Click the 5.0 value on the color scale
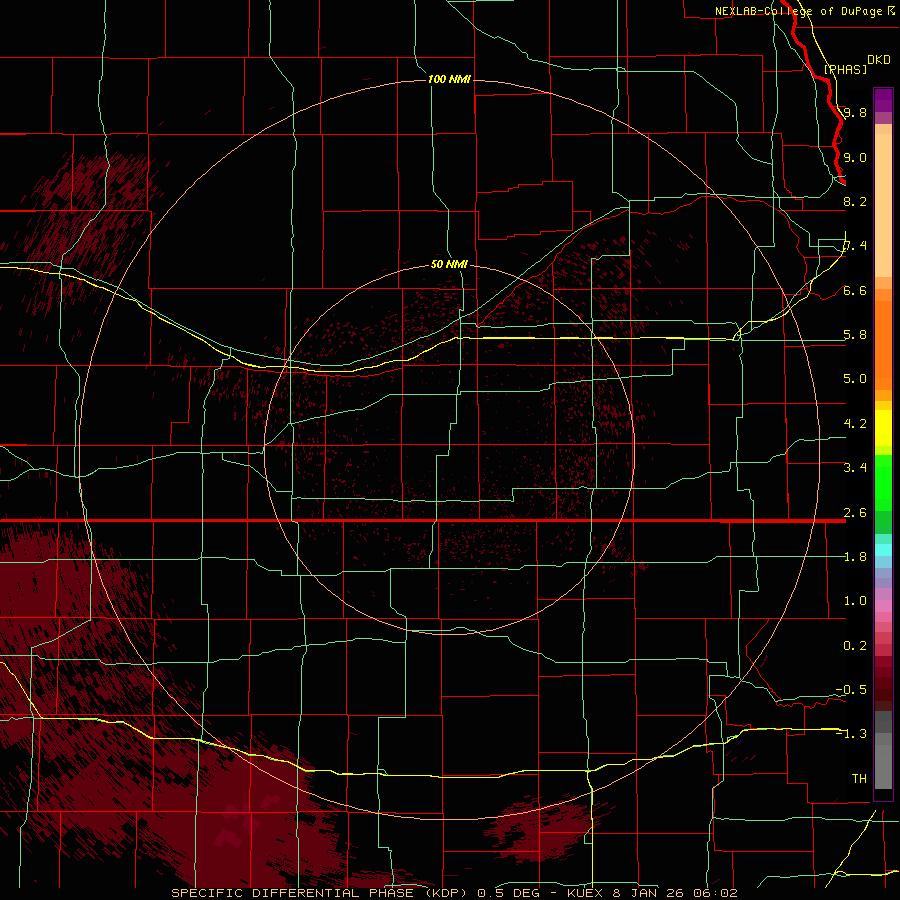The width and height of the screenshot is (900, 900). 855,379
